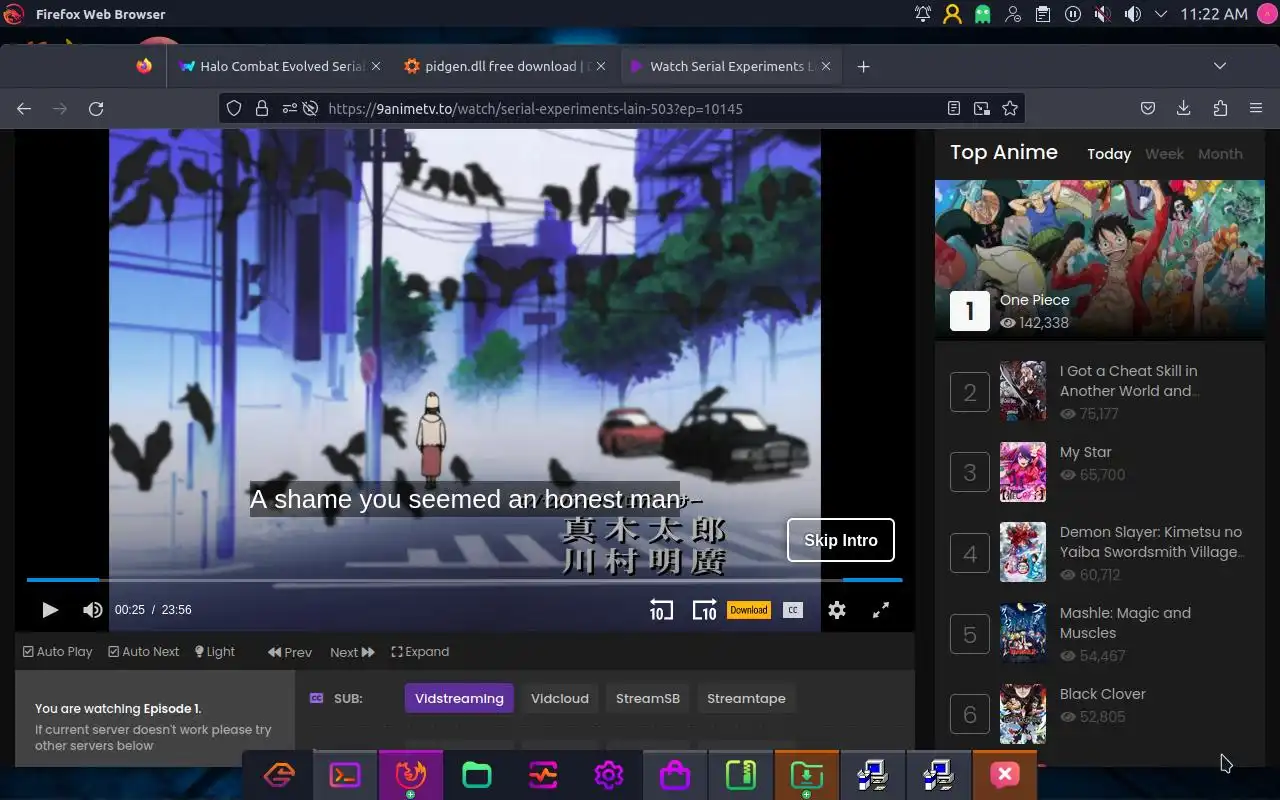Screen dimensions: 1280x800
Task: Switch Top Anime to Month tab
Action: (1220, 154)
